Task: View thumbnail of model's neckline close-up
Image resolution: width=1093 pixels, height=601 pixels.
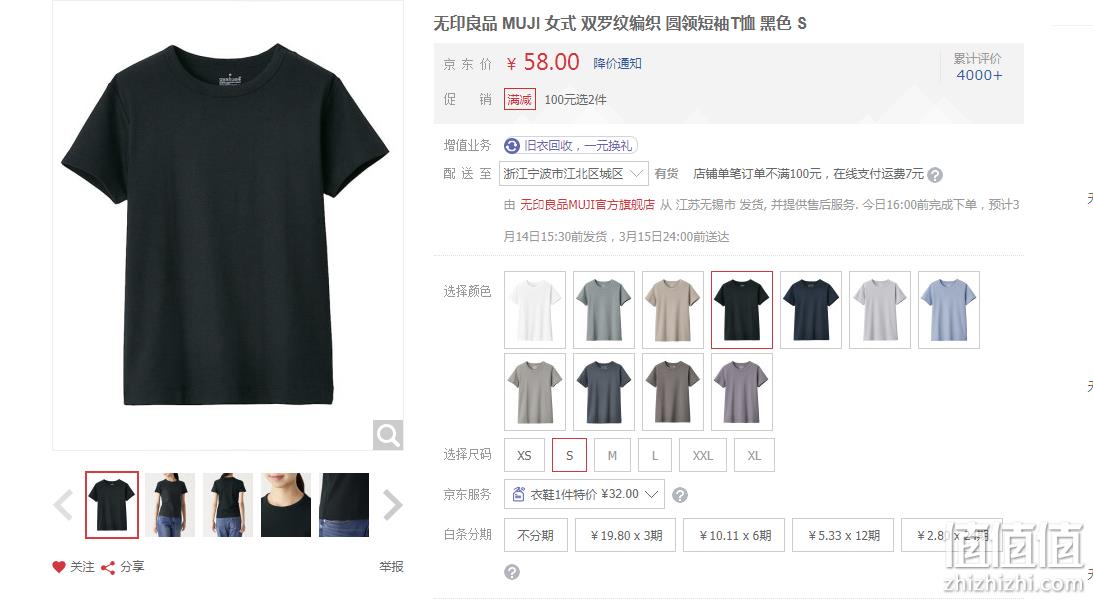Action: (x=286, y=505)
